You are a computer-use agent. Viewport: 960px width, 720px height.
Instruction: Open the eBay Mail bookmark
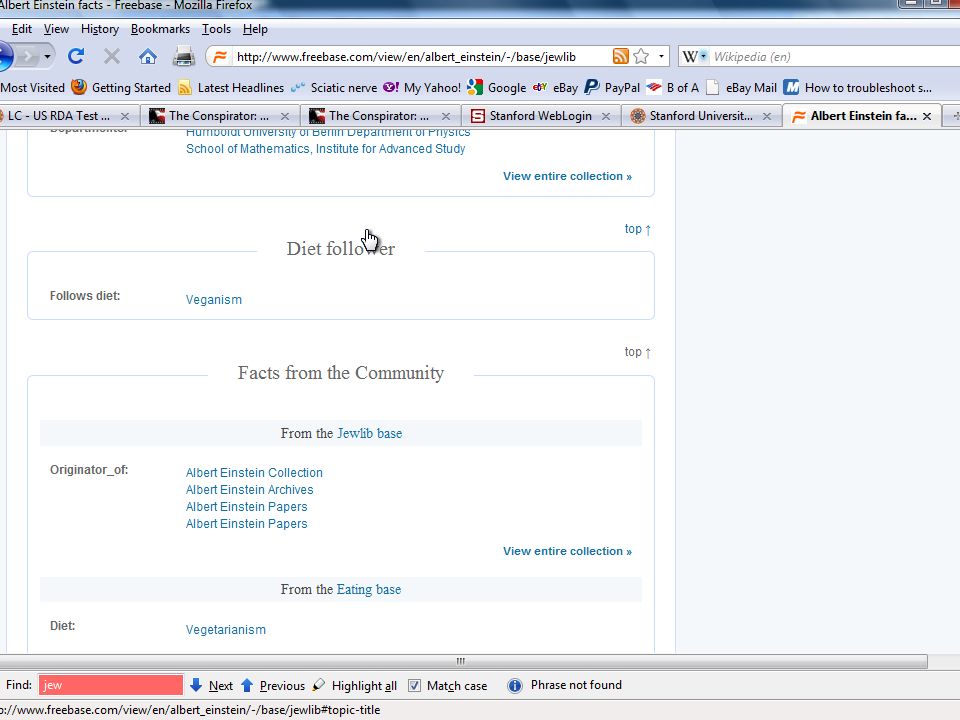click(741, 88)
